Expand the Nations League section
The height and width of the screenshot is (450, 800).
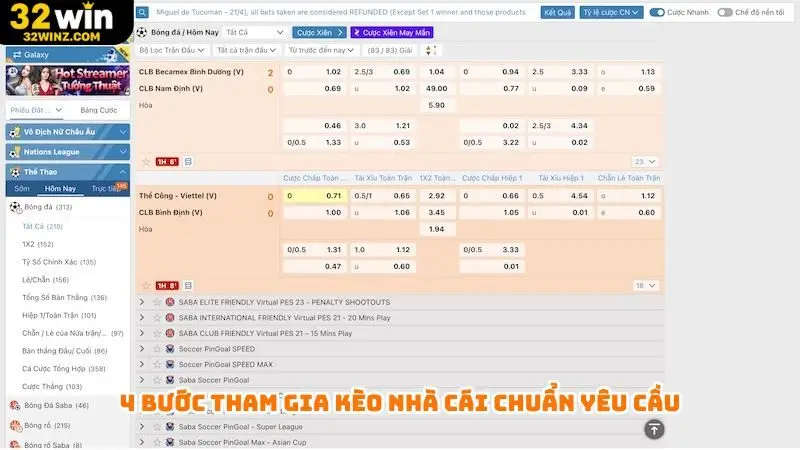67,152
